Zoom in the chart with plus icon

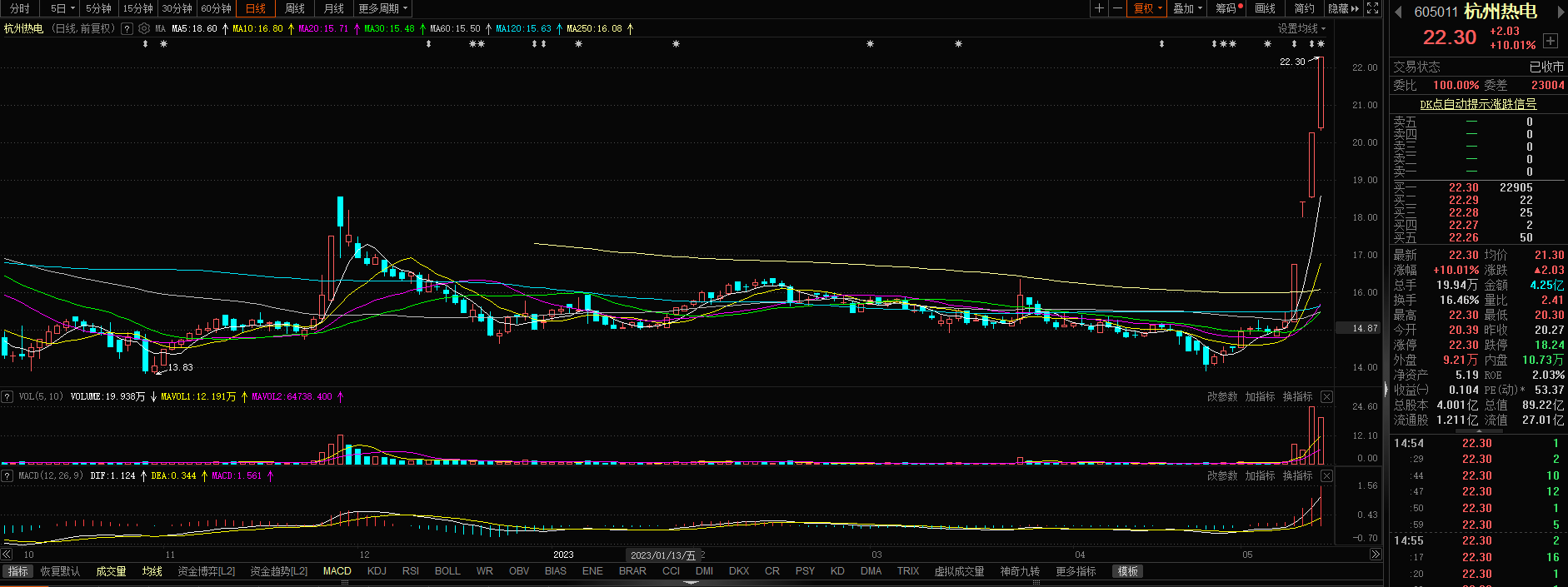(1100, 8)
